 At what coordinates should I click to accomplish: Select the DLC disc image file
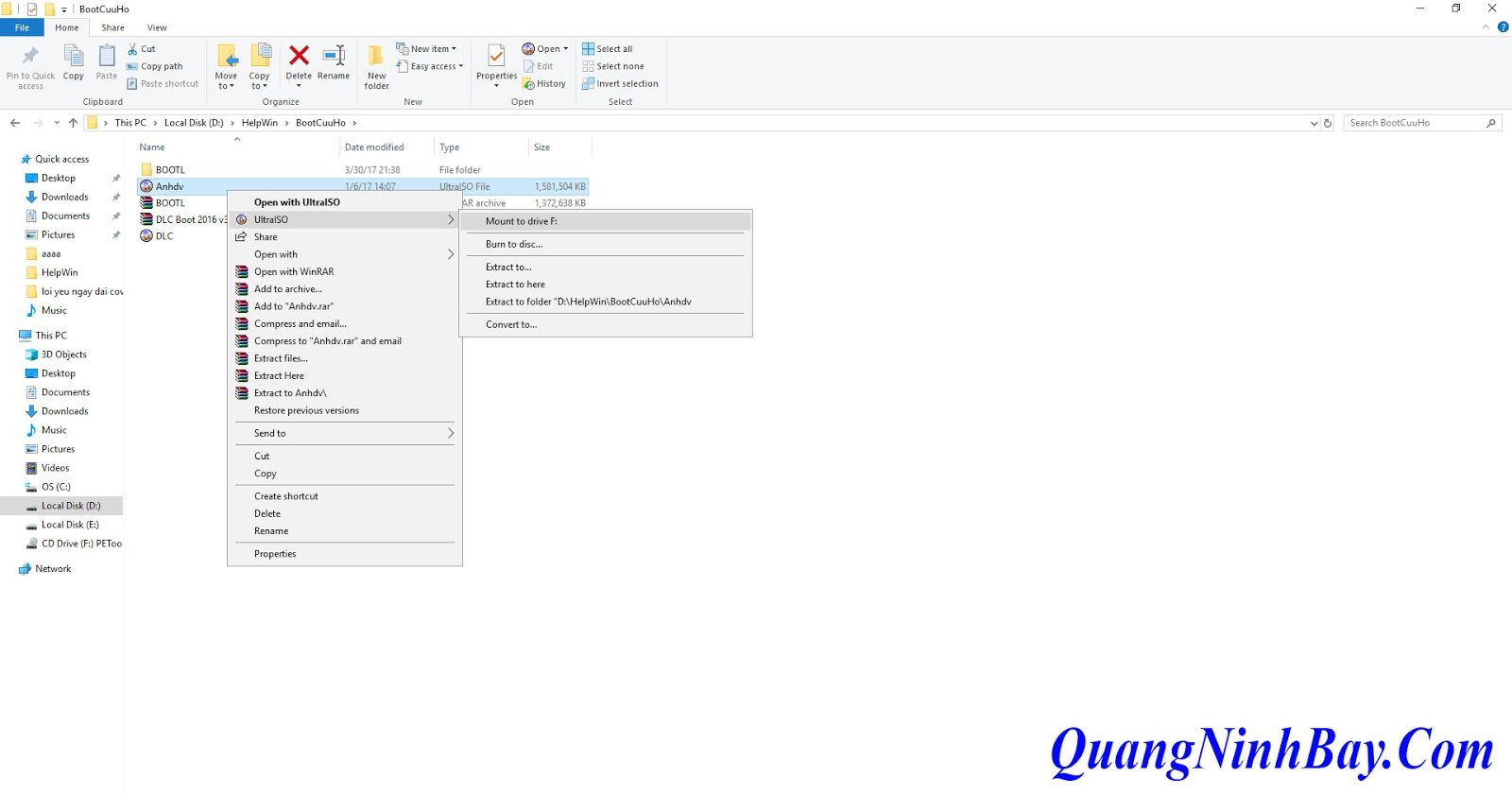[x=157, y=236]
